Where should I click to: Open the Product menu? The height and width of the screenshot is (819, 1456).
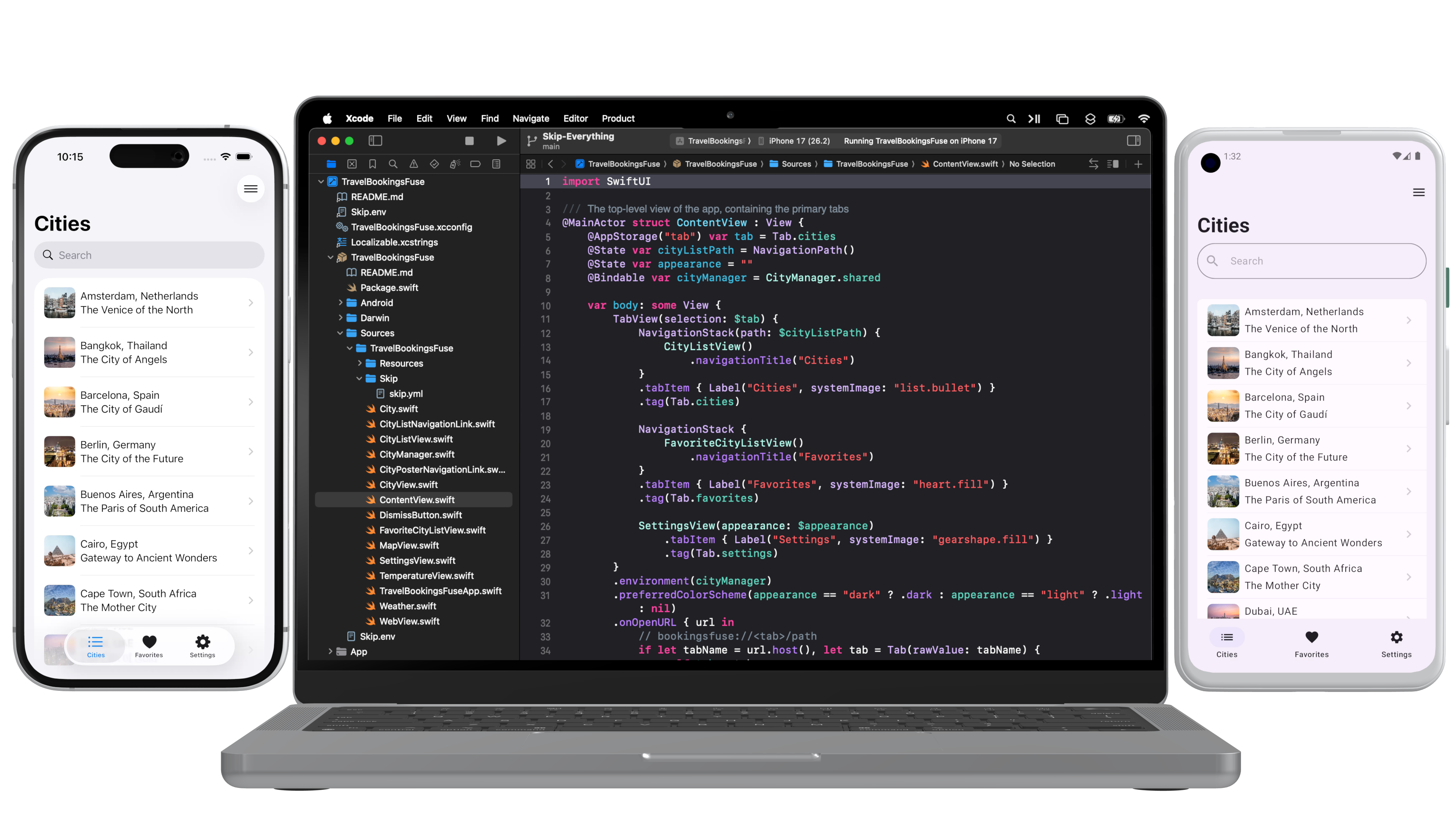(x=618, y=119)
